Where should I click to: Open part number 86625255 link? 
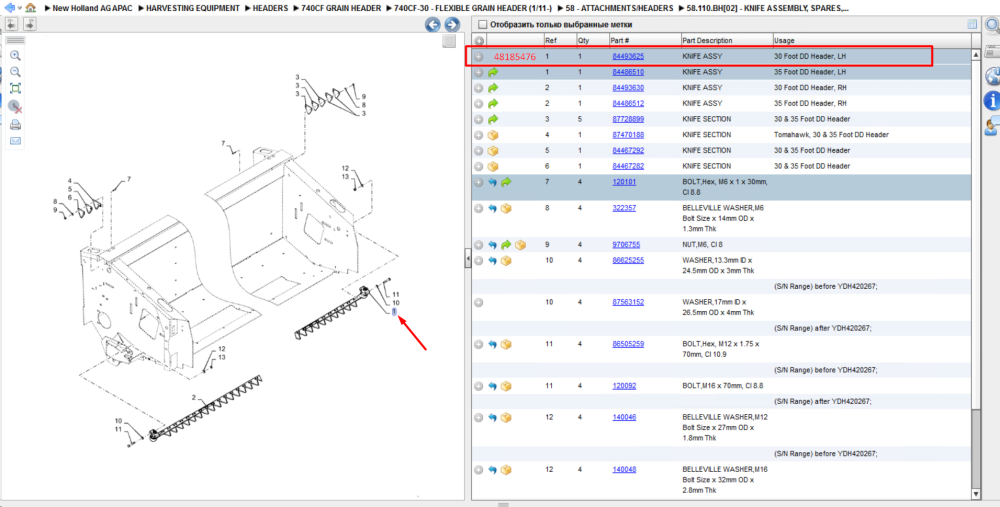click(628, 260)
